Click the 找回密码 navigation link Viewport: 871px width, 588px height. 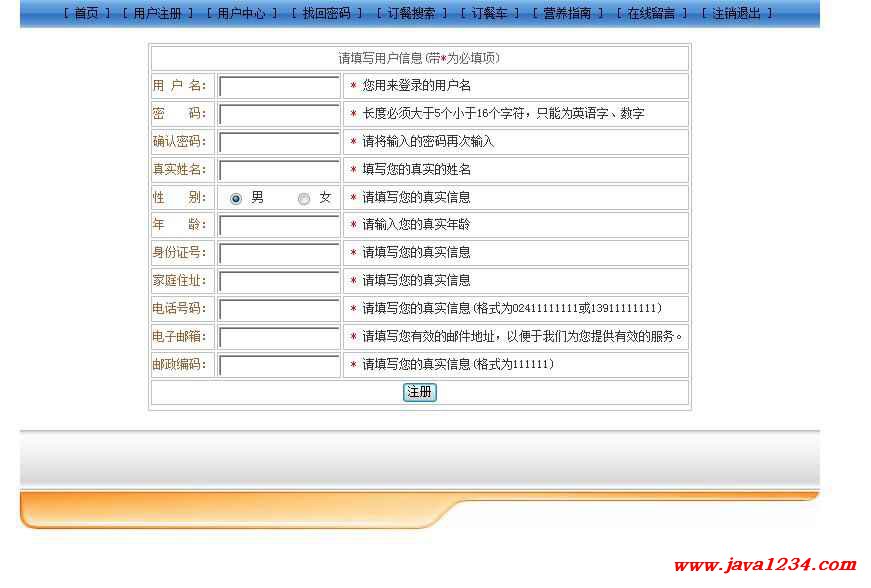(x=326, y=14)
